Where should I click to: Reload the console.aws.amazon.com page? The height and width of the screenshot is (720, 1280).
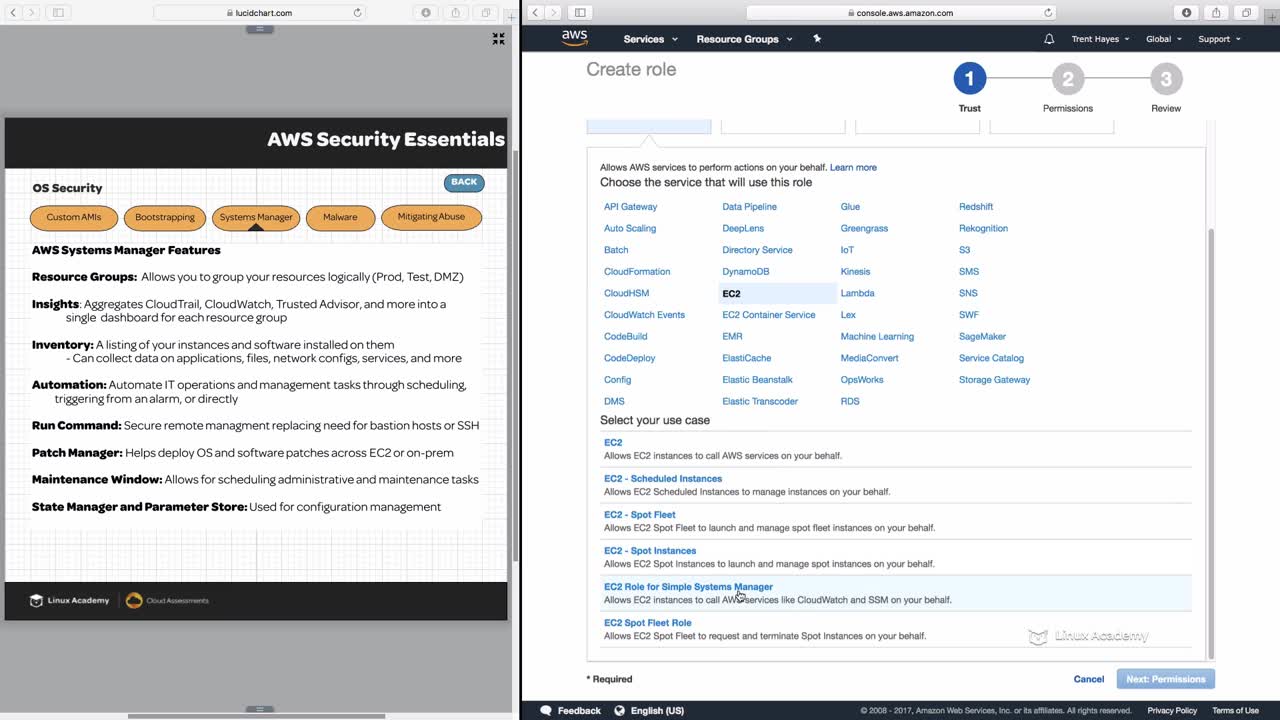point(1048,13)
